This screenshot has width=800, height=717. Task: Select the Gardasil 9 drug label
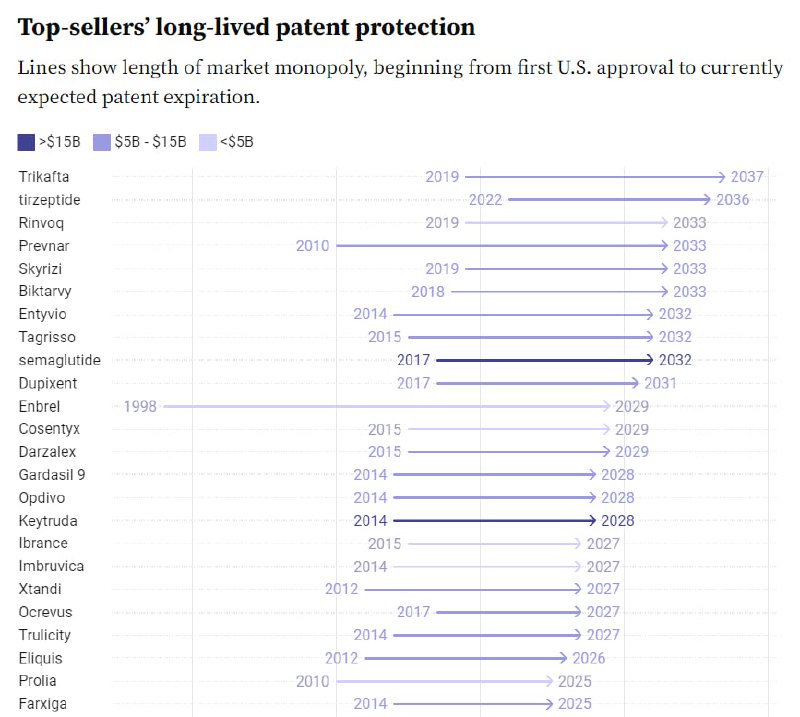pyautogui.click(x=52, y=475)
